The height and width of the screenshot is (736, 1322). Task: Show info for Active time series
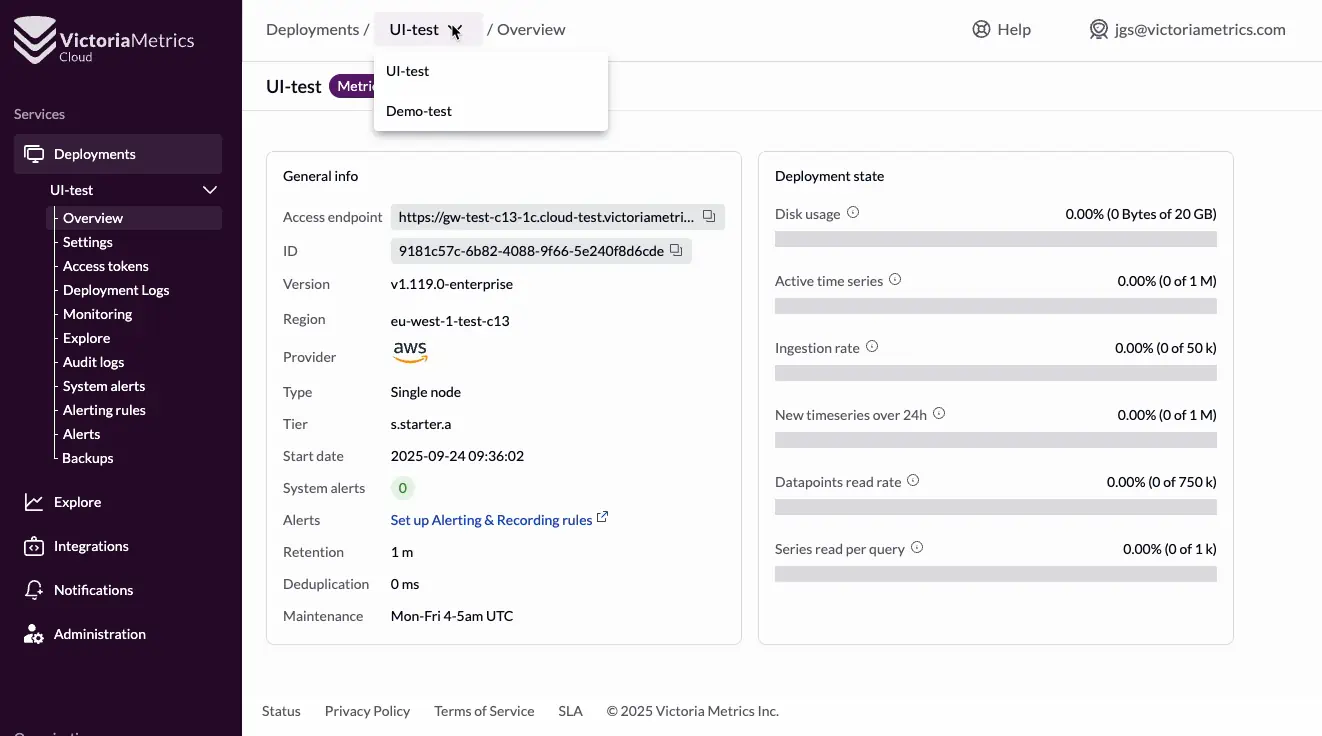pyautogui.click(x=895, y=280)
